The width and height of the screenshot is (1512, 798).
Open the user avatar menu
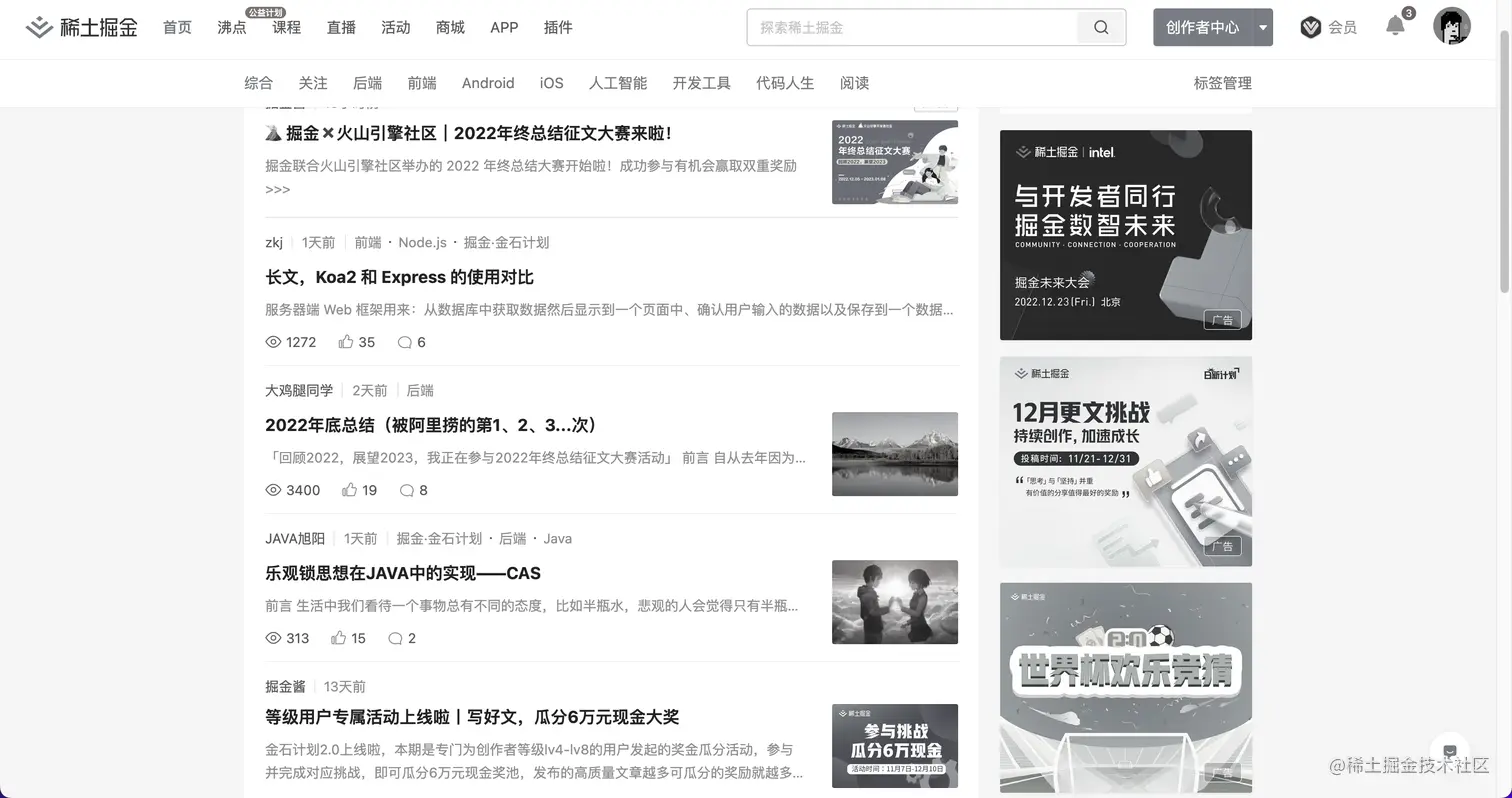click(1451, 27)
